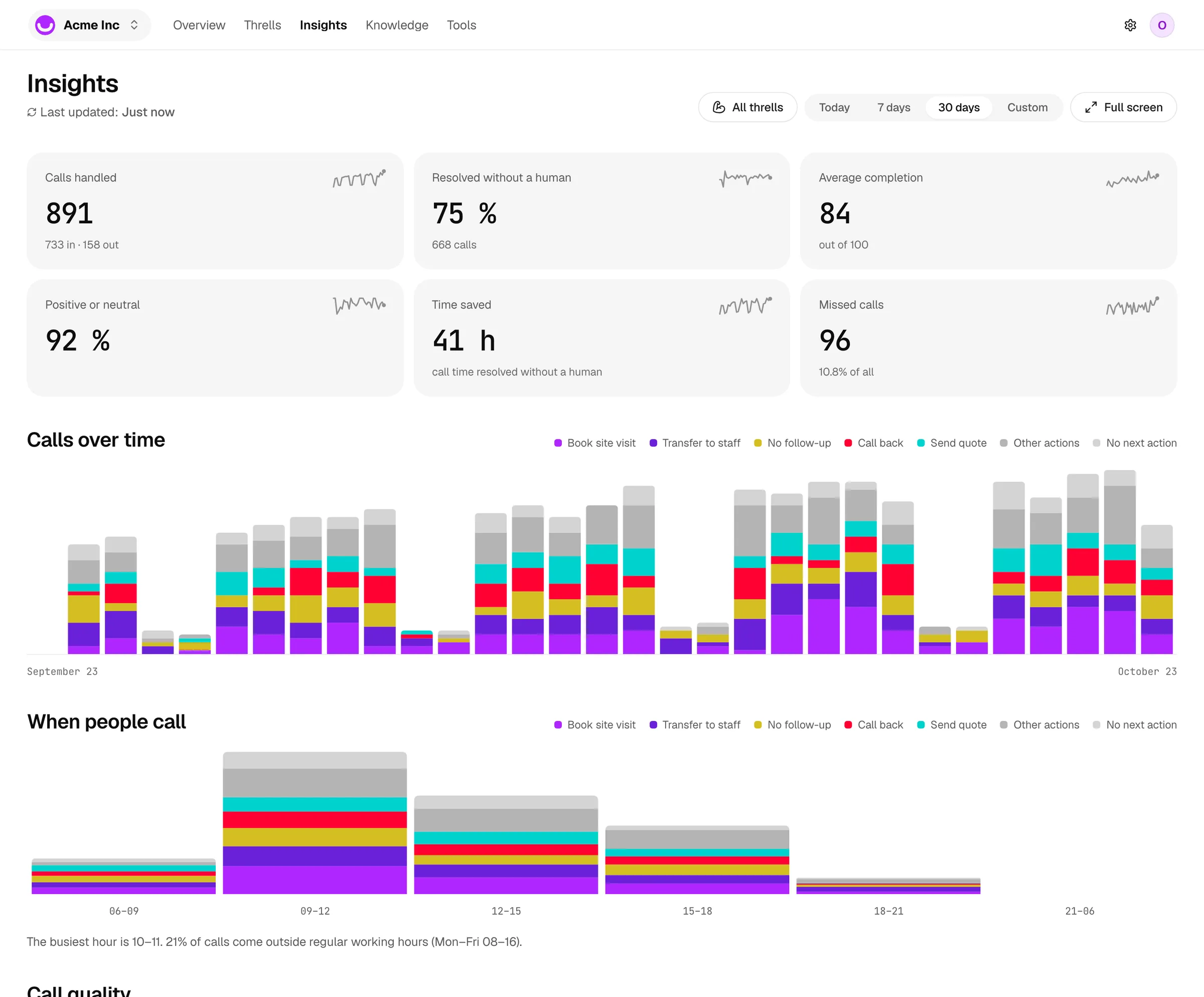
Task: Open the Tools tab
Action: [x=462, y=25]
